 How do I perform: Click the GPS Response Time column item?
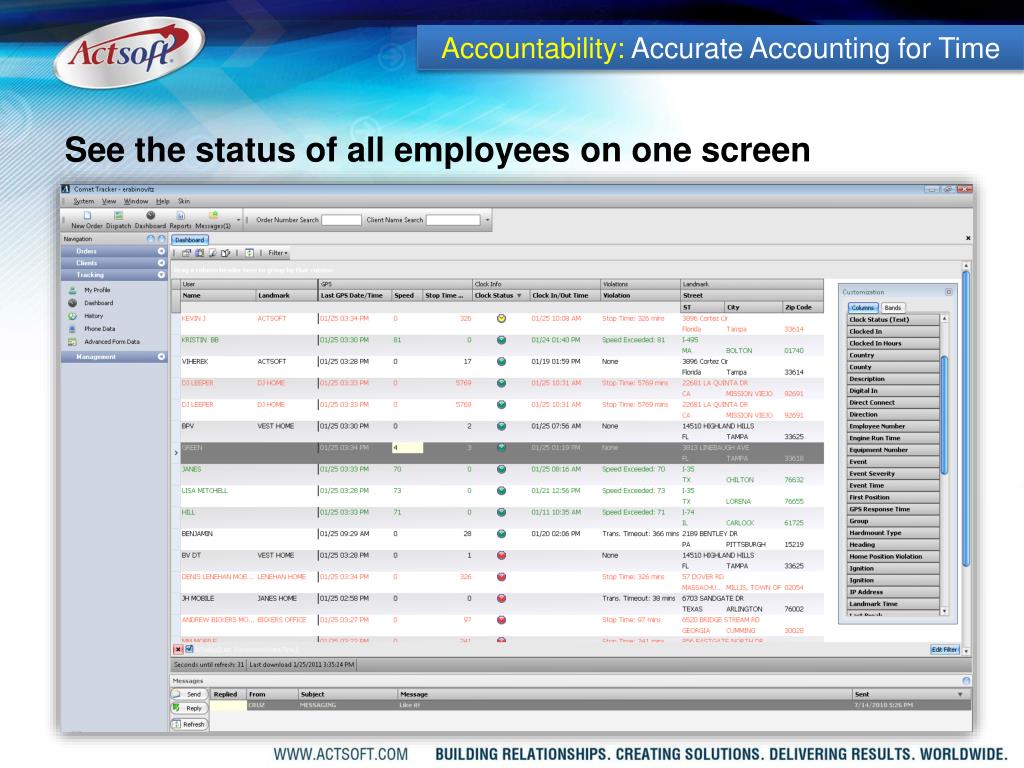tap(893, 509)
